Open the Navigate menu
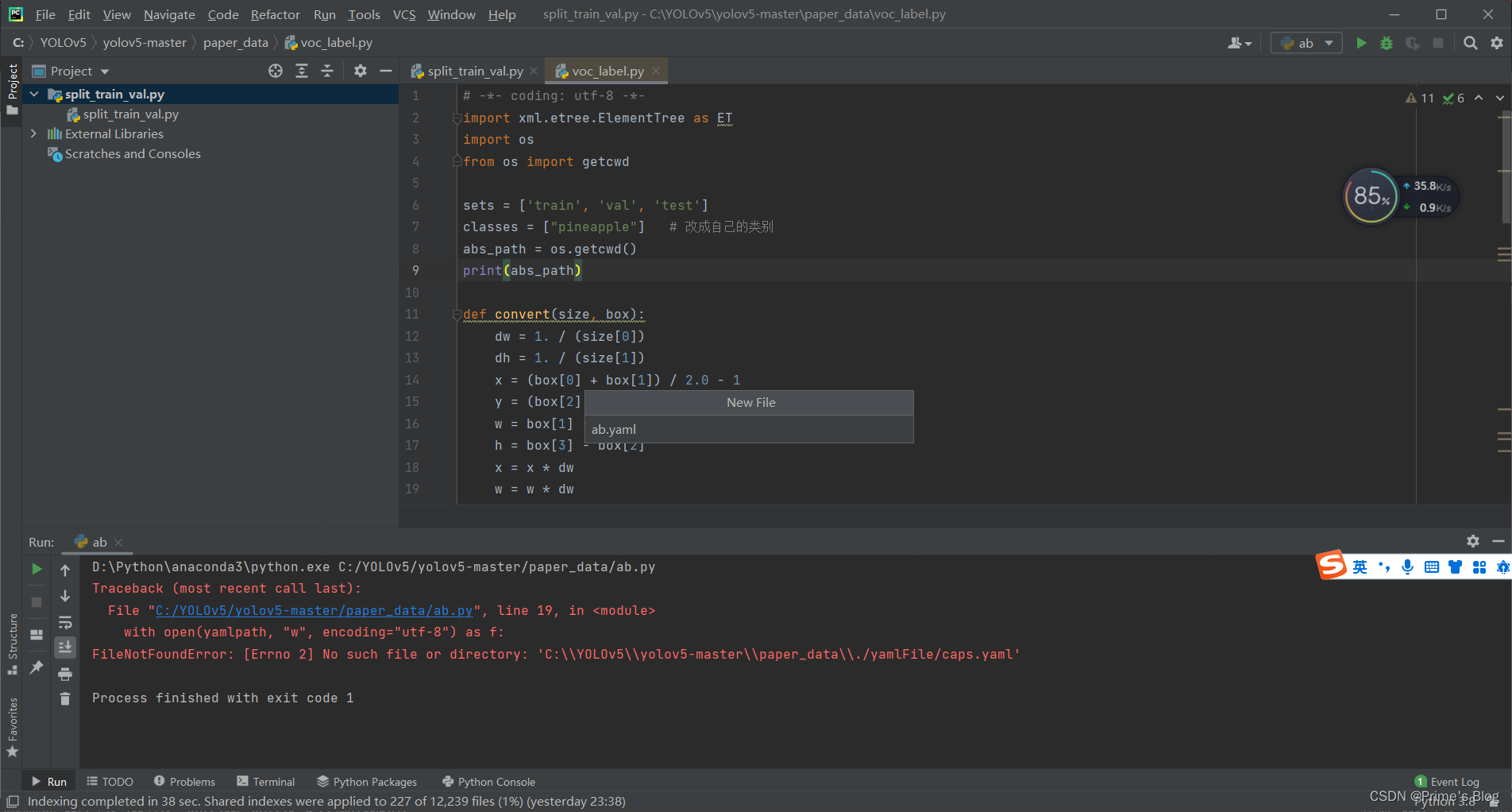The height and width of the screenshot is (812, 1512). tap(169, 14)
